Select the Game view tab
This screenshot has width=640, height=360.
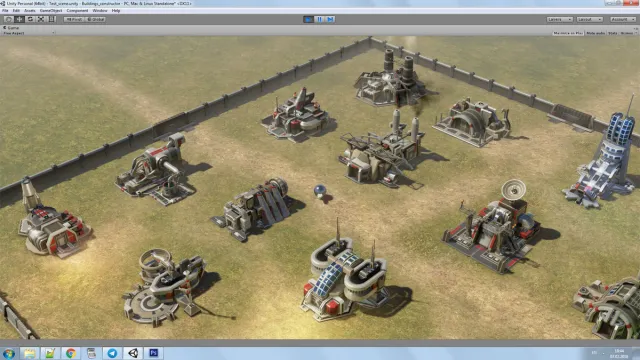[x=11, y=28]
